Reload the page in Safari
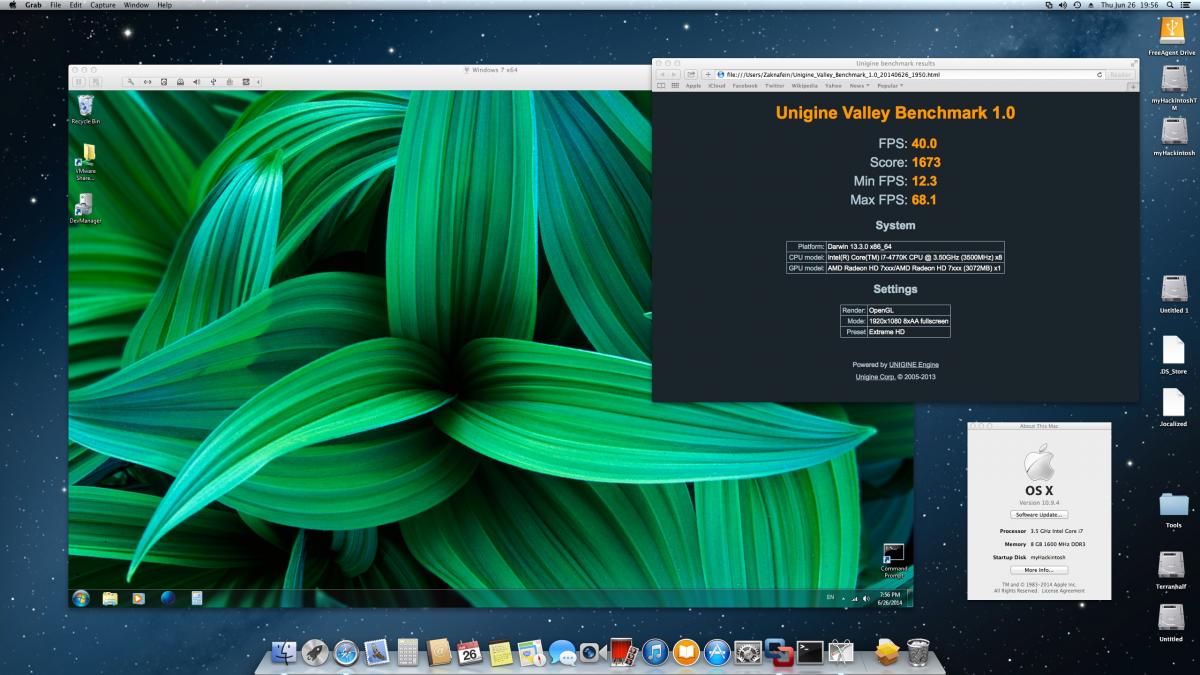Image resolution: width=1200 pixels, height=675 pixels. point(1099,74)
